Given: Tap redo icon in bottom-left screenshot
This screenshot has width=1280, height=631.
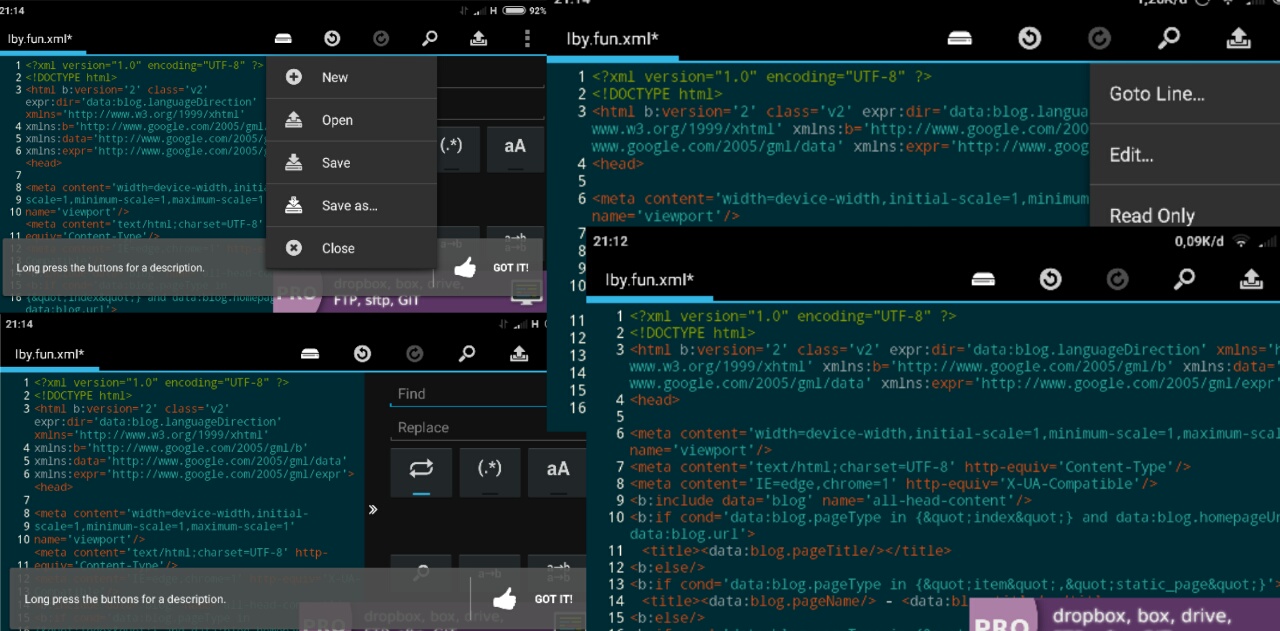Looking at the screenshot, I should (x=414, y=353).
